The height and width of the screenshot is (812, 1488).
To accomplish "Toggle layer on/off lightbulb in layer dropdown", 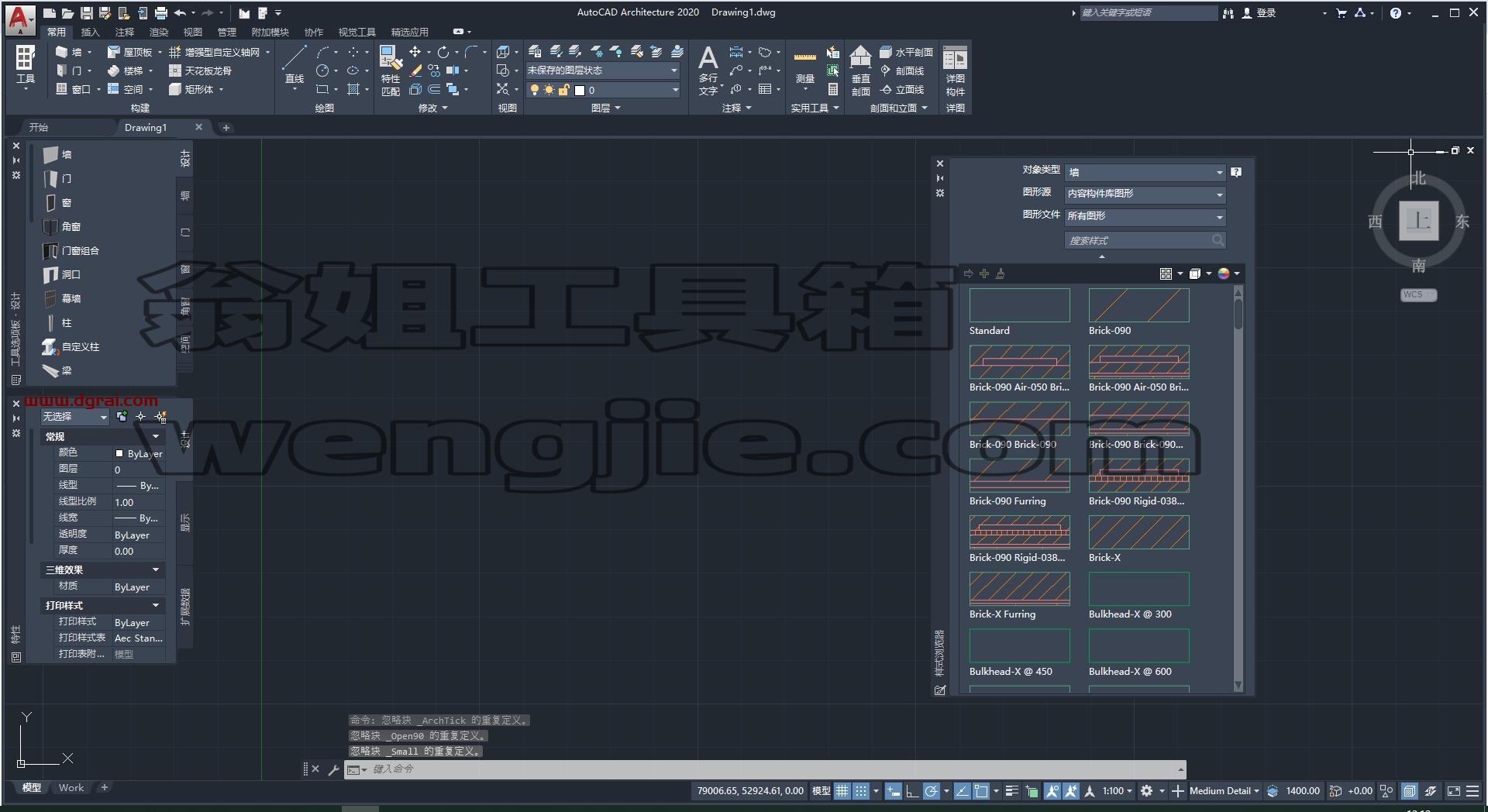I will pos(534,90).
